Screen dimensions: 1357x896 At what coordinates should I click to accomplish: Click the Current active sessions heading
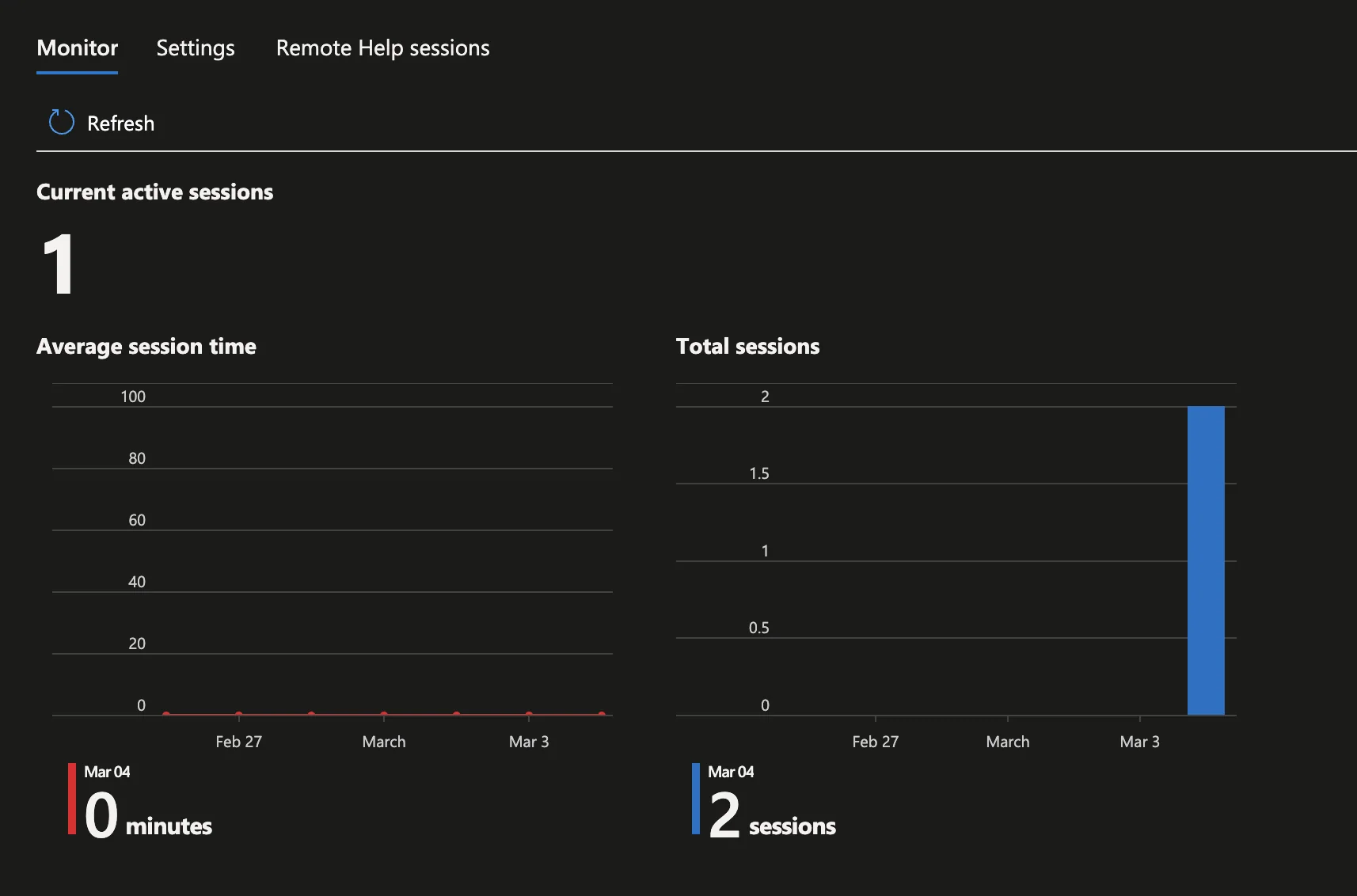pos(155,192)
